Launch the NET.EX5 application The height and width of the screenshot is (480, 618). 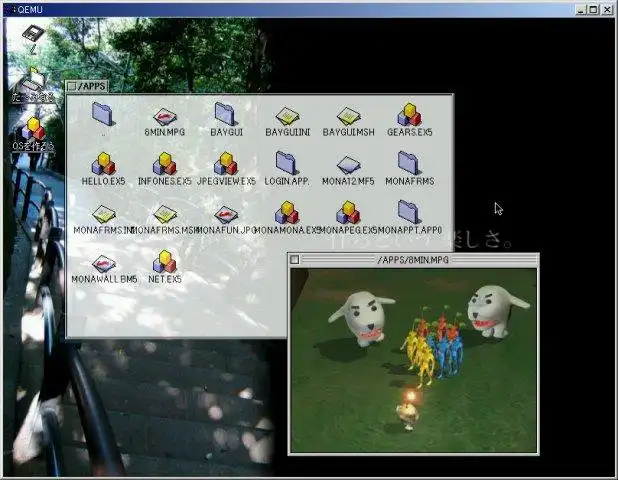point(165,262)
